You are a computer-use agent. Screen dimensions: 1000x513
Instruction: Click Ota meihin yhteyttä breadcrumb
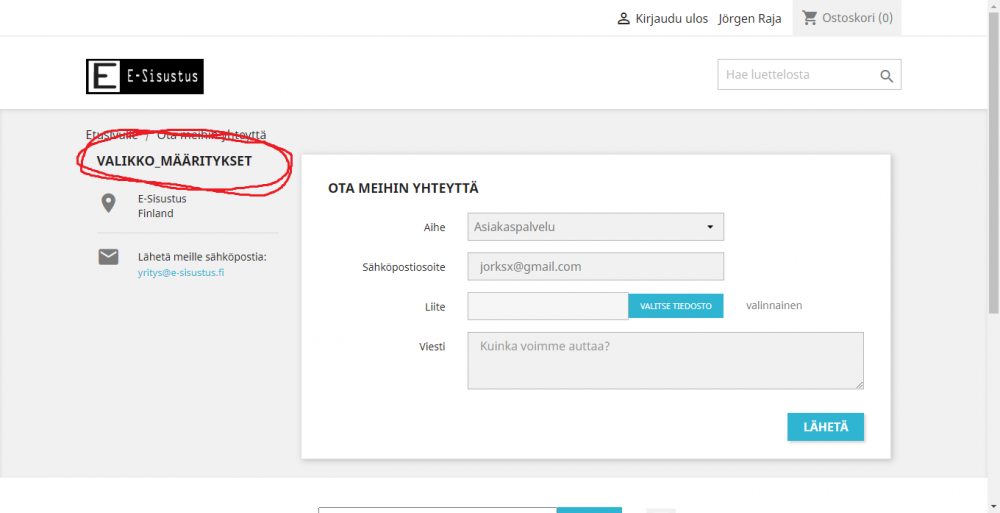[x=212, y=135]
